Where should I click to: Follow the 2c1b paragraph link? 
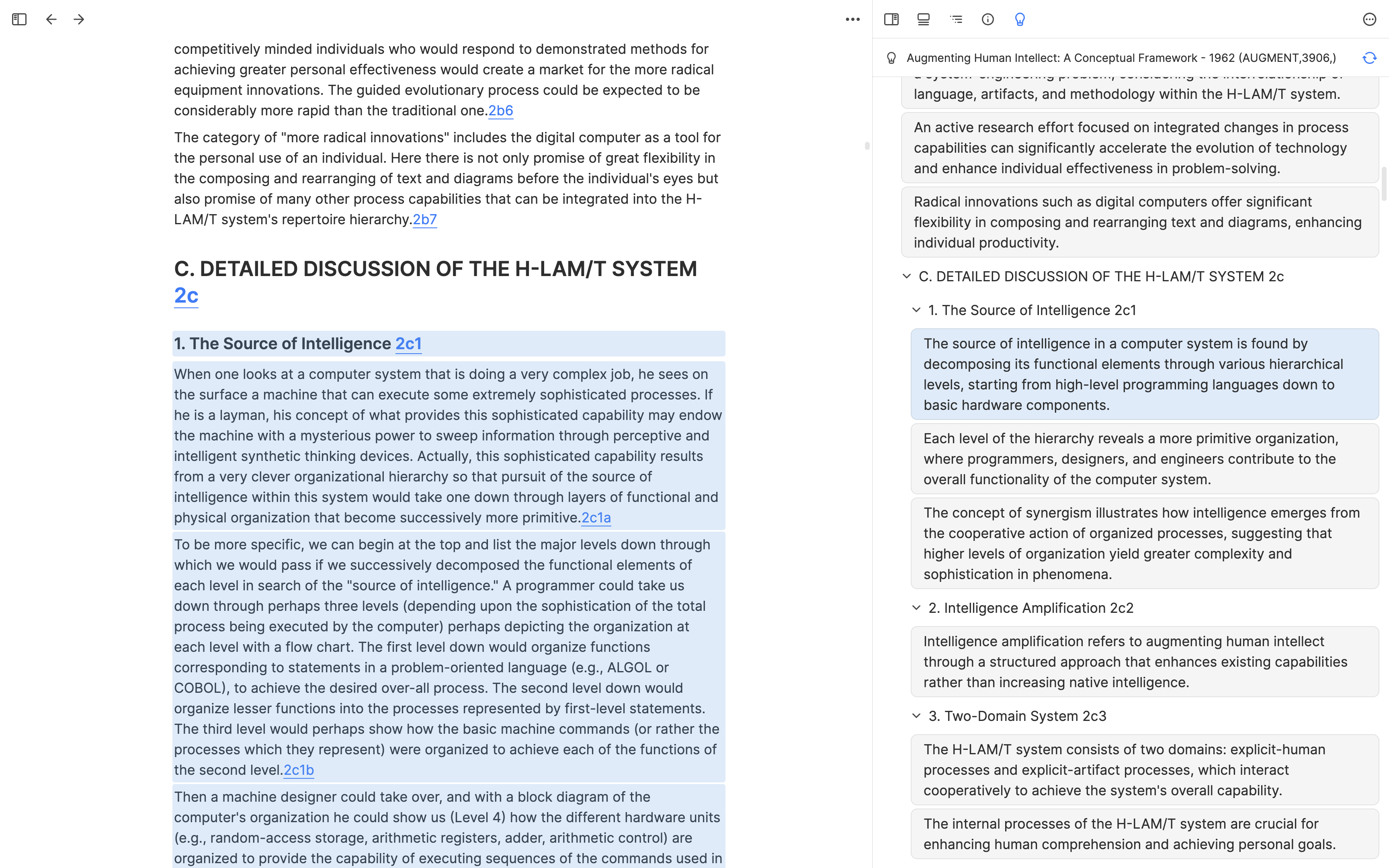(299, 770)
